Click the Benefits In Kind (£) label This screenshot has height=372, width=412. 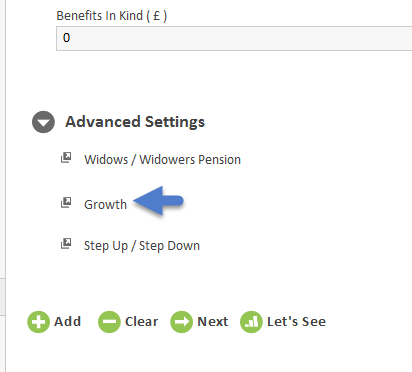pos(112,16)
